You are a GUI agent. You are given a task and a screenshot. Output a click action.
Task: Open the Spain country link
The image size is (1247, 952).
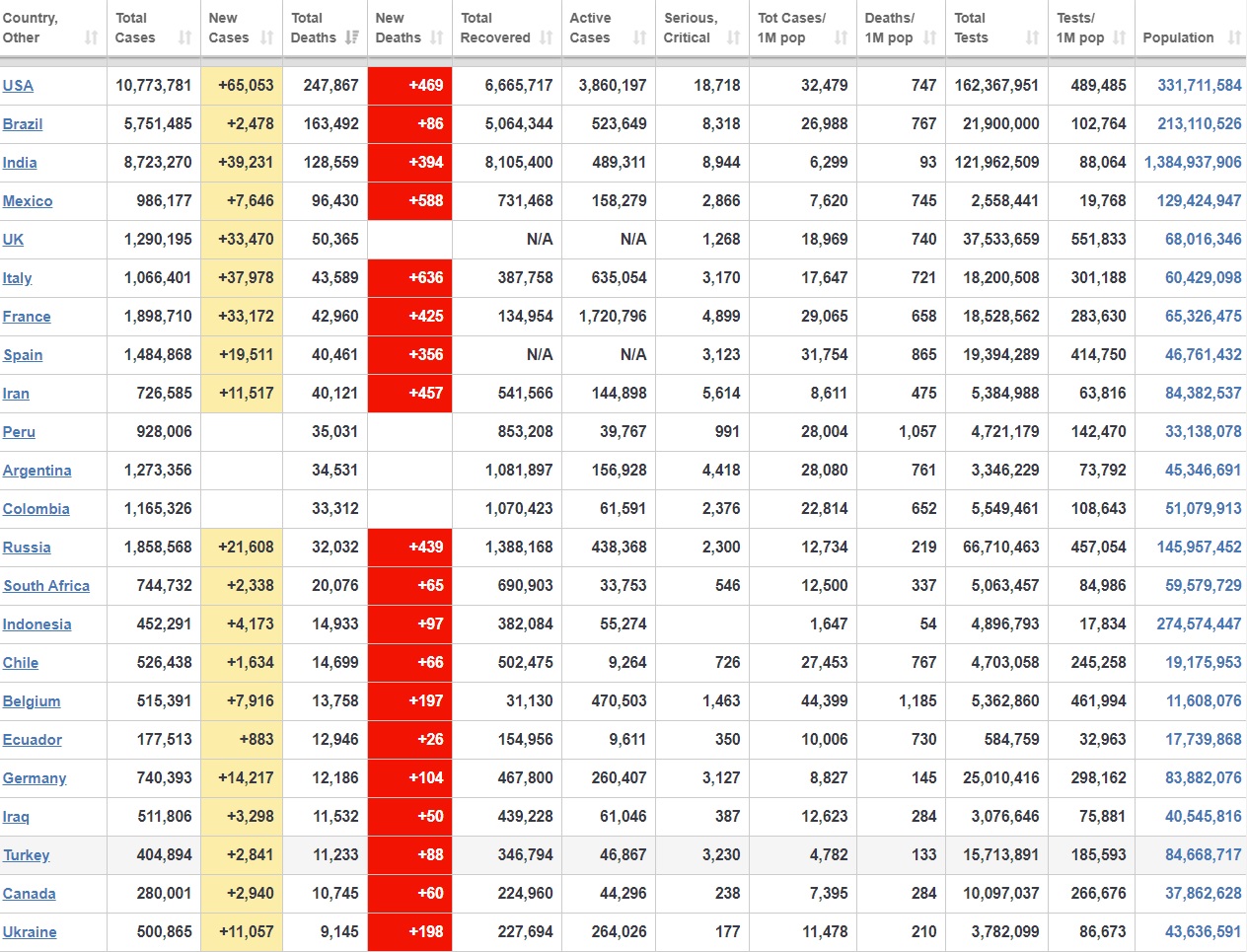[23, 355]
